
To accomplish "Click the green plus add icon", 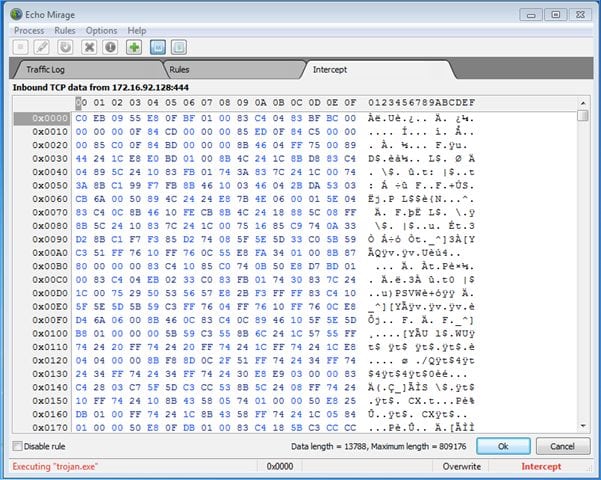I will coord(134,47).
